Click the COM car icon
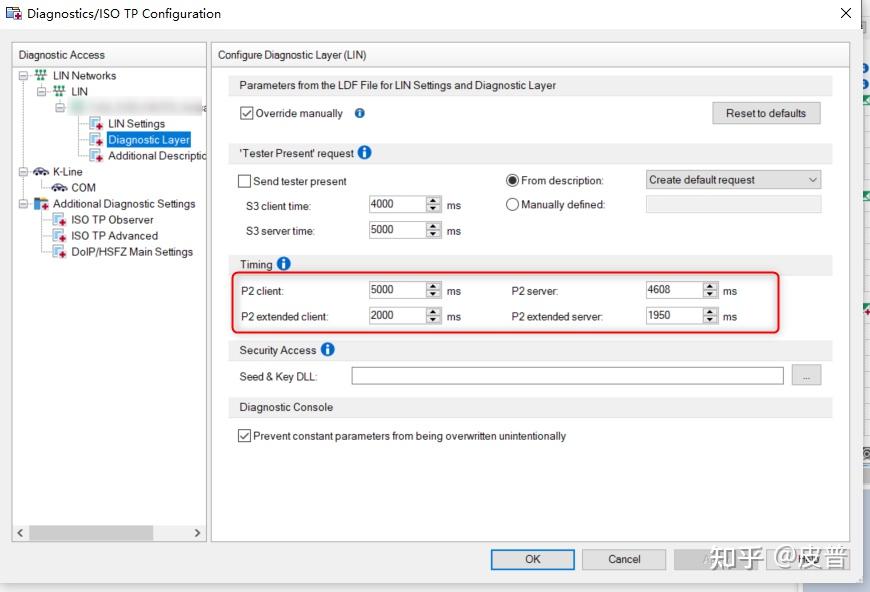Viewport: 870px width, 592px height. coord(59,188)
